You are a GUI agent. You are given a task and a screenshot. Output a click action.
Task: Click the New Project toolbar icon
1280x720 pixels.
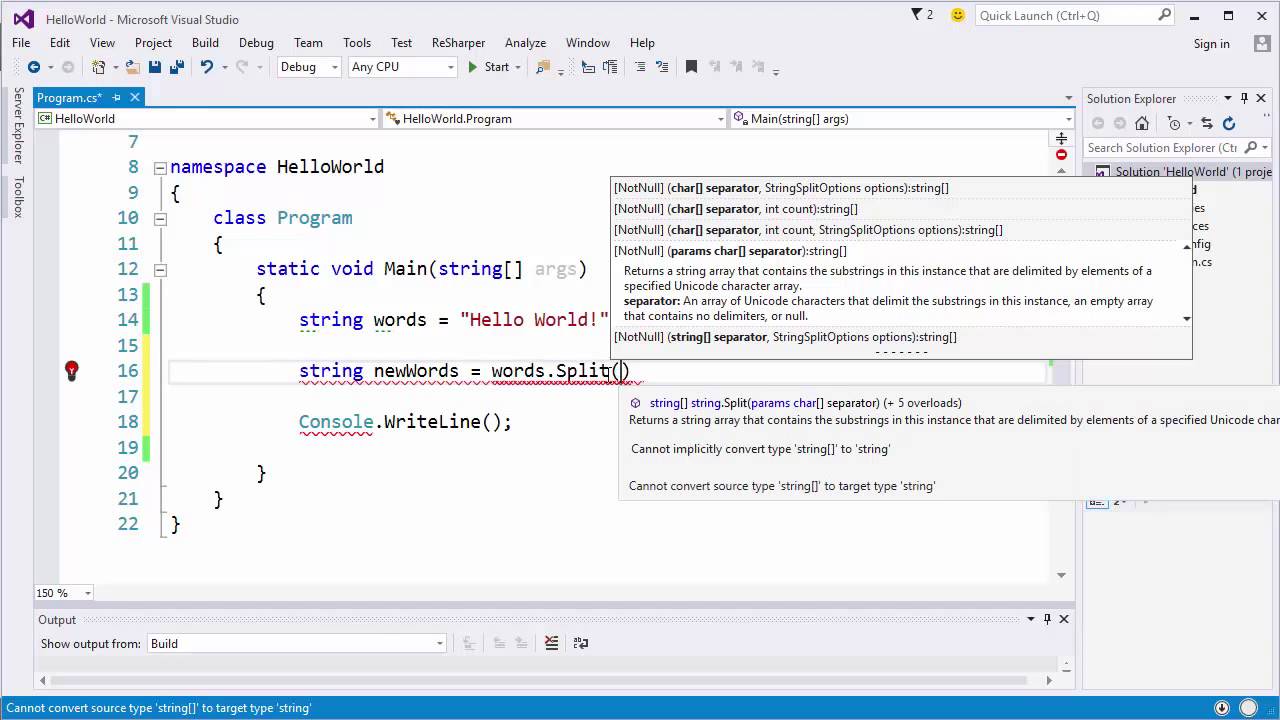tap(98, 67)
